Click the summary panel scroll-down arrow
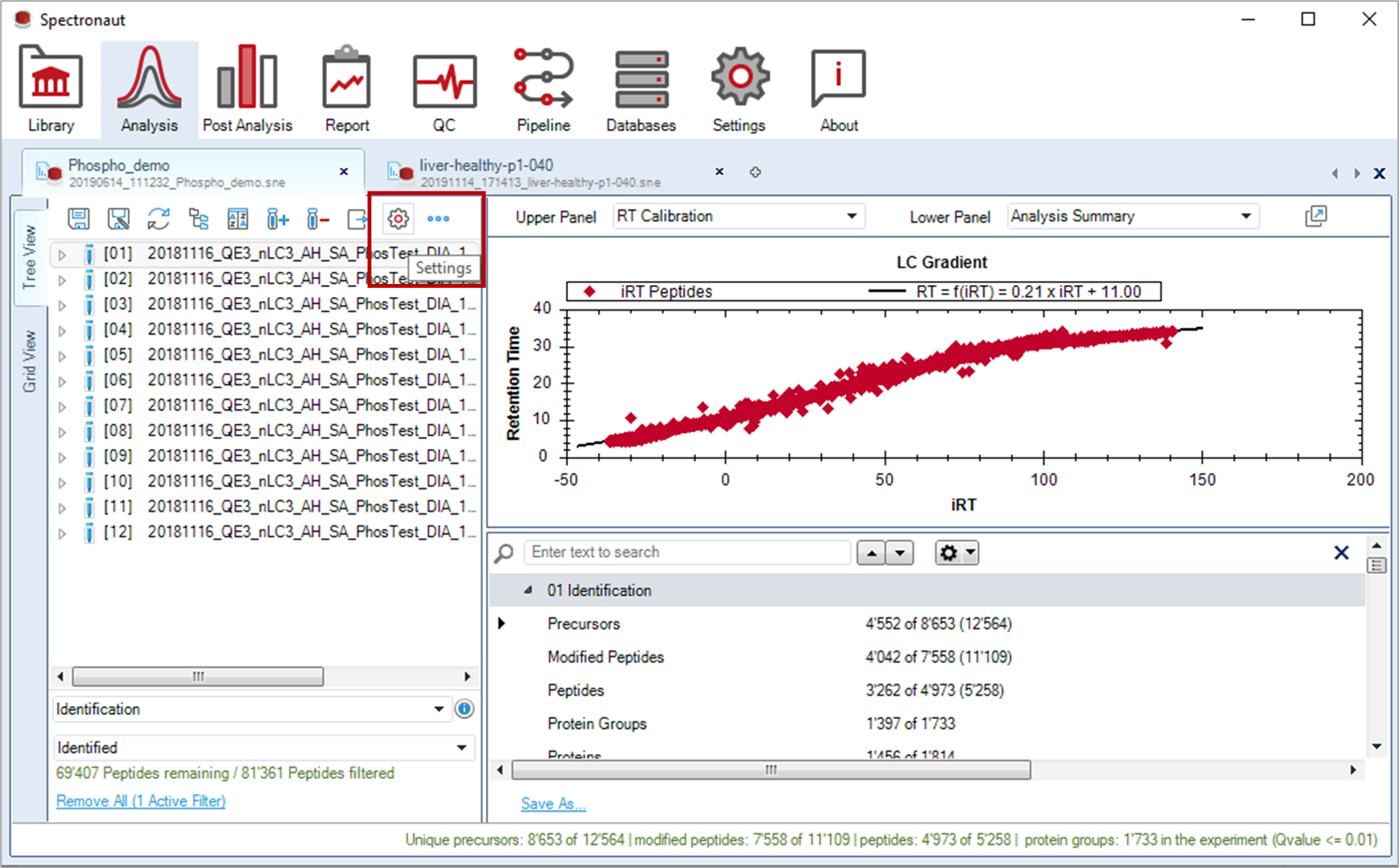Viewport: 1399px width, 868px height. 1377,746
